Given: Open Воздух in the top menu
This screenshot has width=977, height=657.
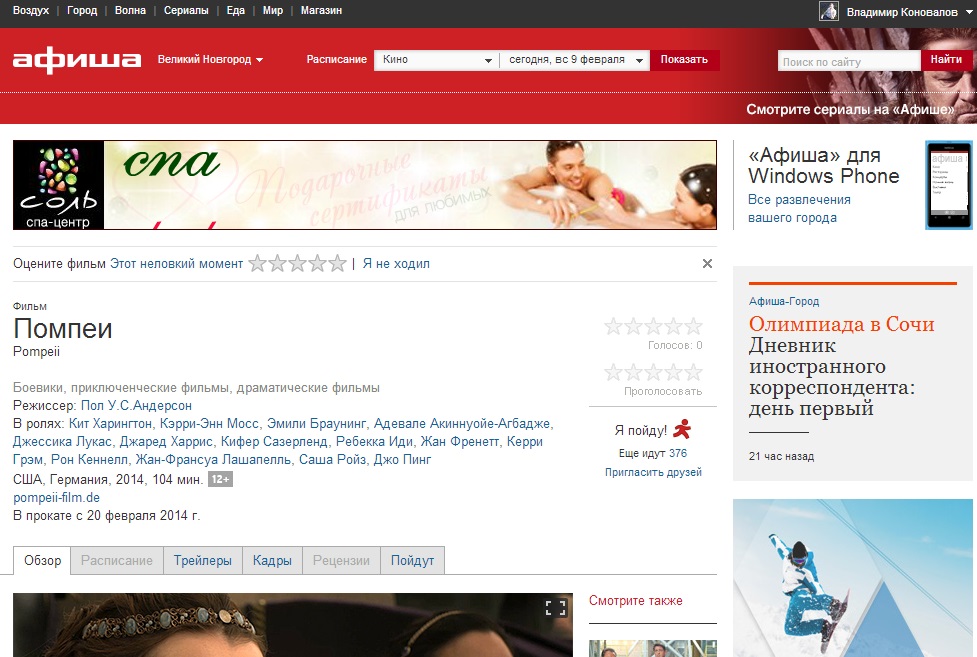Looking at the screenshot, I should click(31, 11).
